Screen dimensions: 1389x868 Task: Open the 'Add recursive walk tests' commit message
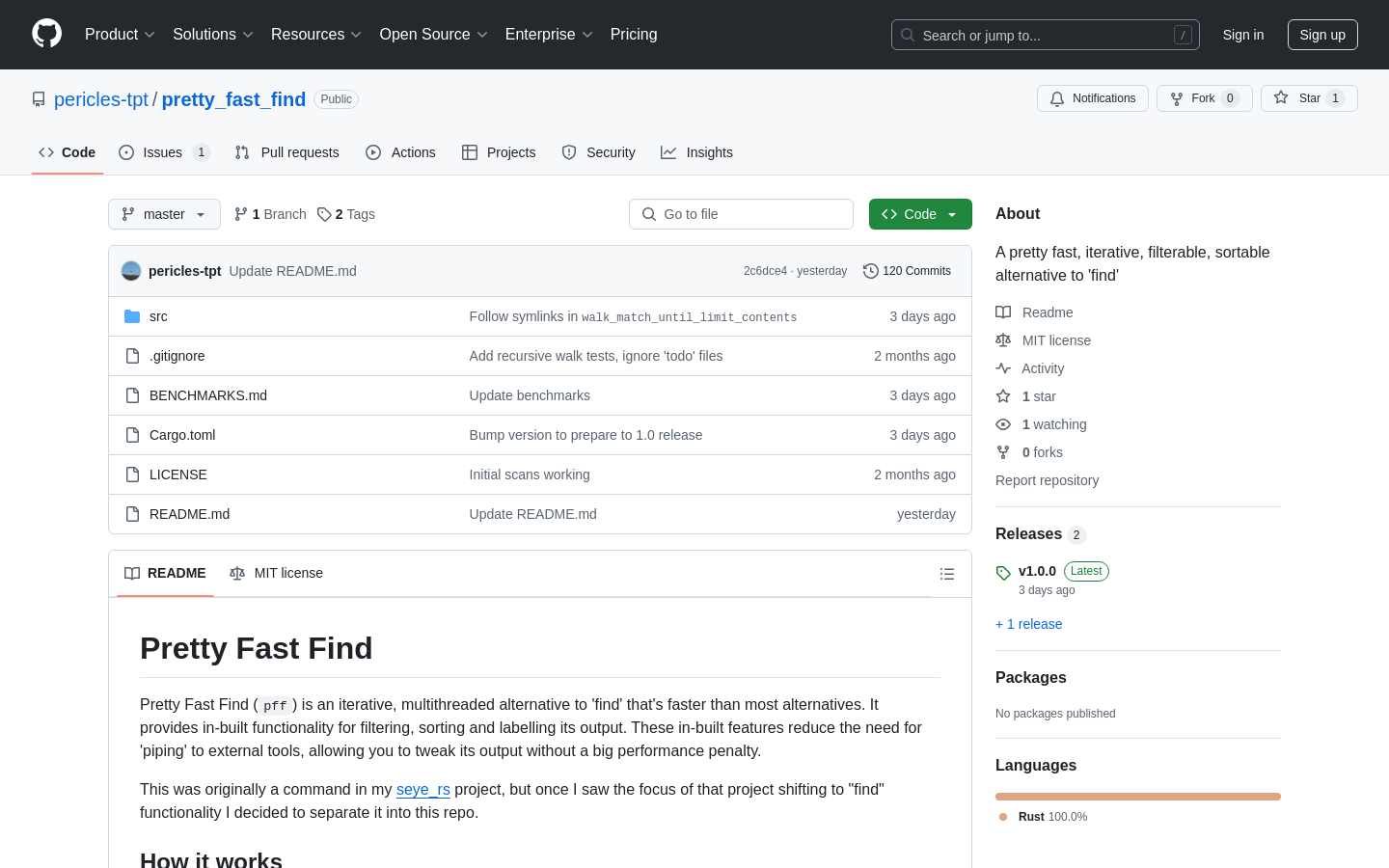tap(596, 356)
